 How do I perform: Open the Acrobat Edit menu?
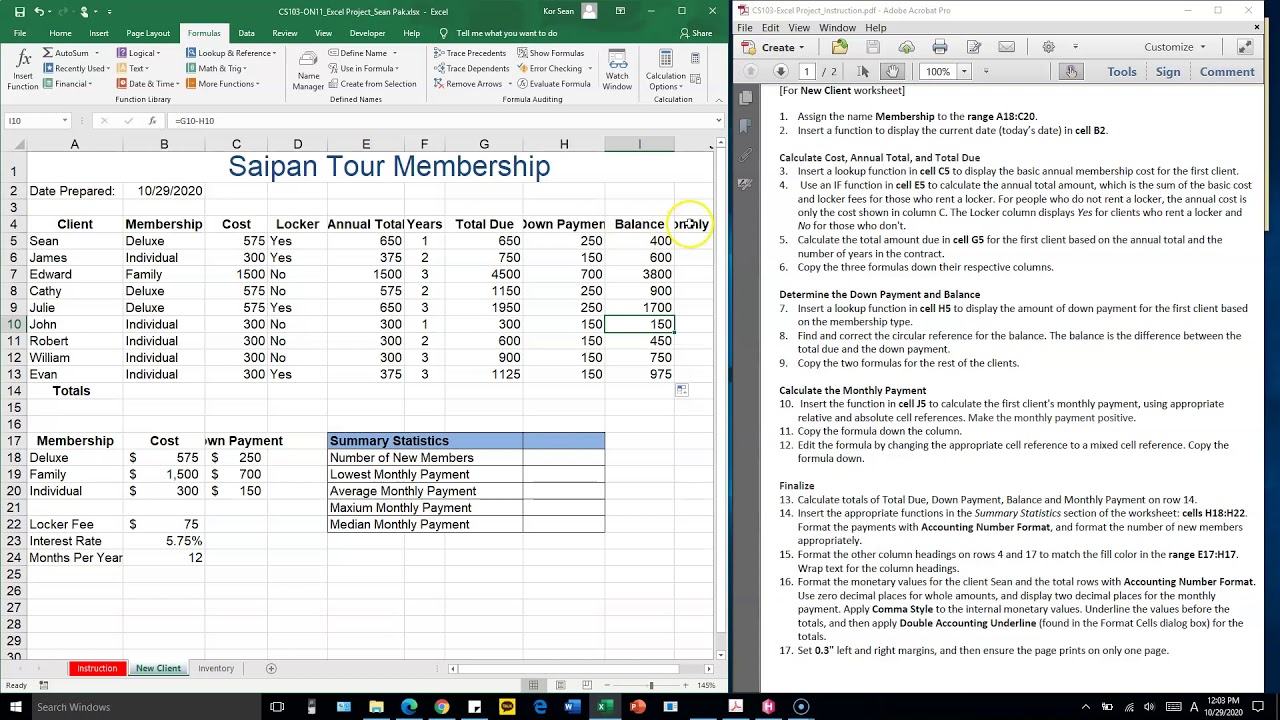pos(770,28)
